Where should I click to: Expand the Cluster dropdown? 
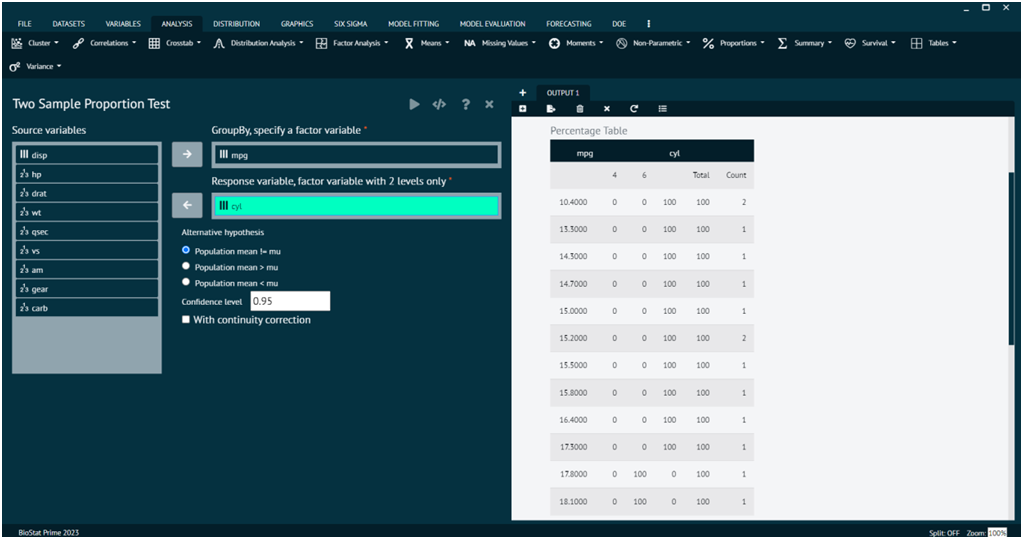tap(57, 43)
